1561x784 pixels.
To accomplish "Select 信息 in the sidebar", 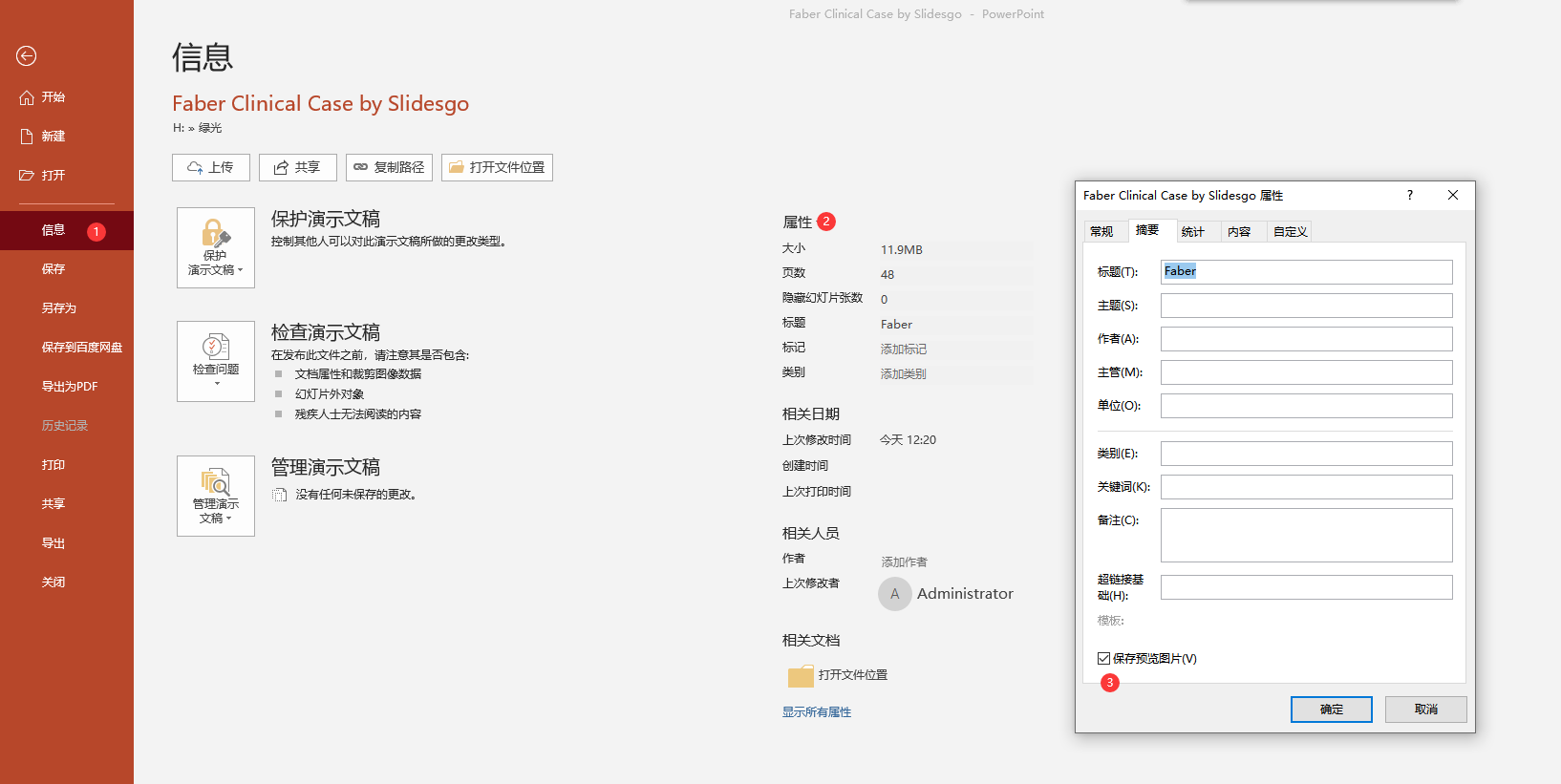I will coord(67,230).
